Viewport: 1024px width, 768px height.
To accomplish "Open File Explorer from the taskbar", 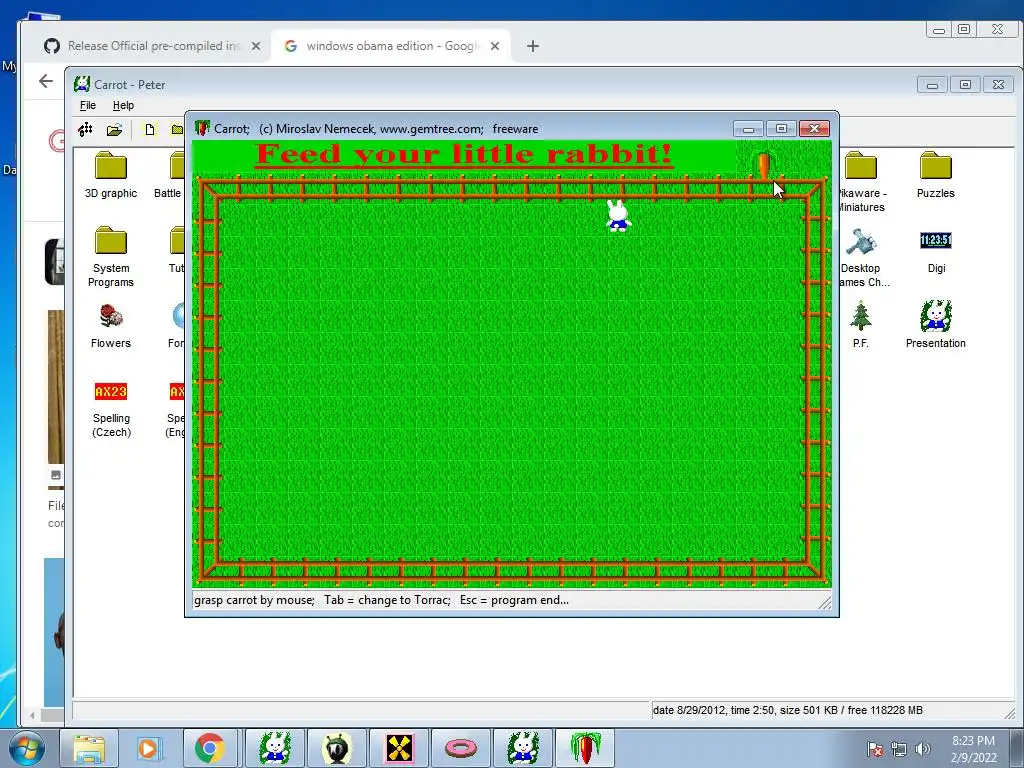I will 89,748.
